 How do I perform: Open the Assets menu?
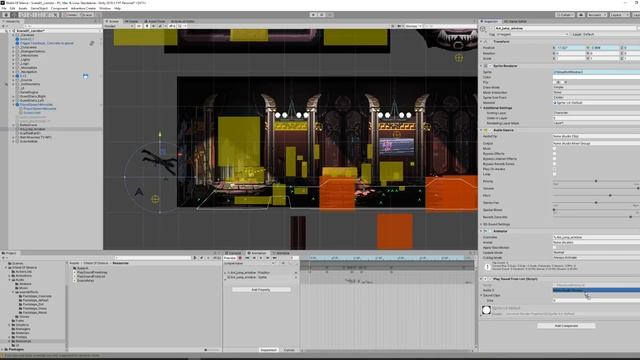[x=23, y=8]
